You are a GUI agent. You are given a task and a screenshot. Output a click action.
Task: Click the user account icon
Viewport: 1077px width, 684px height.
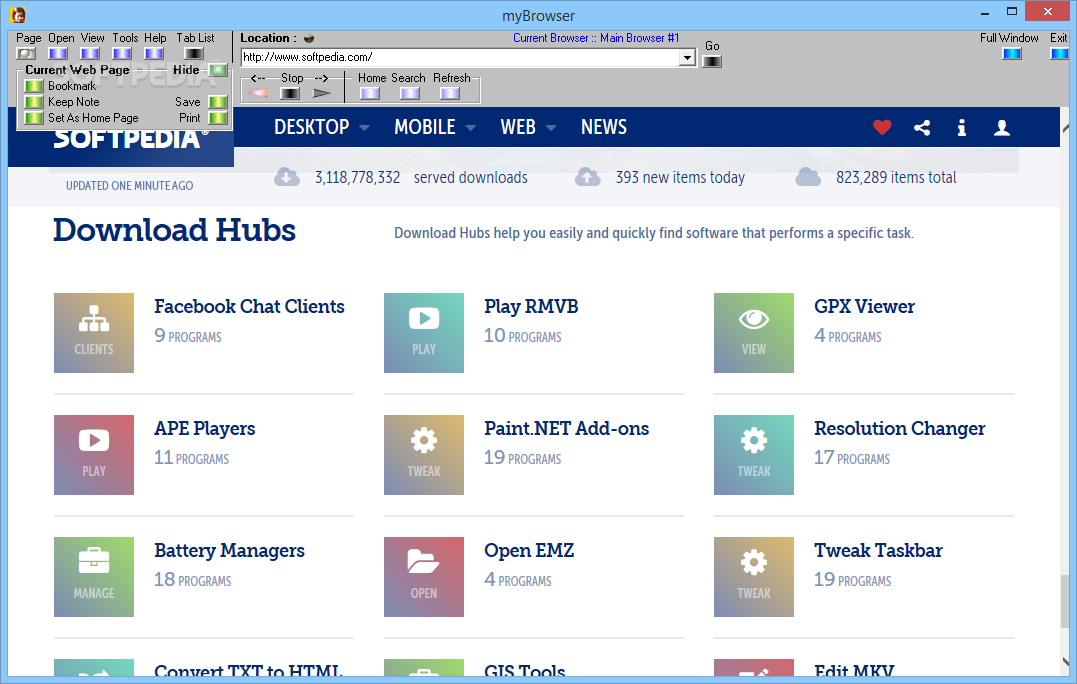(1002, 127)
